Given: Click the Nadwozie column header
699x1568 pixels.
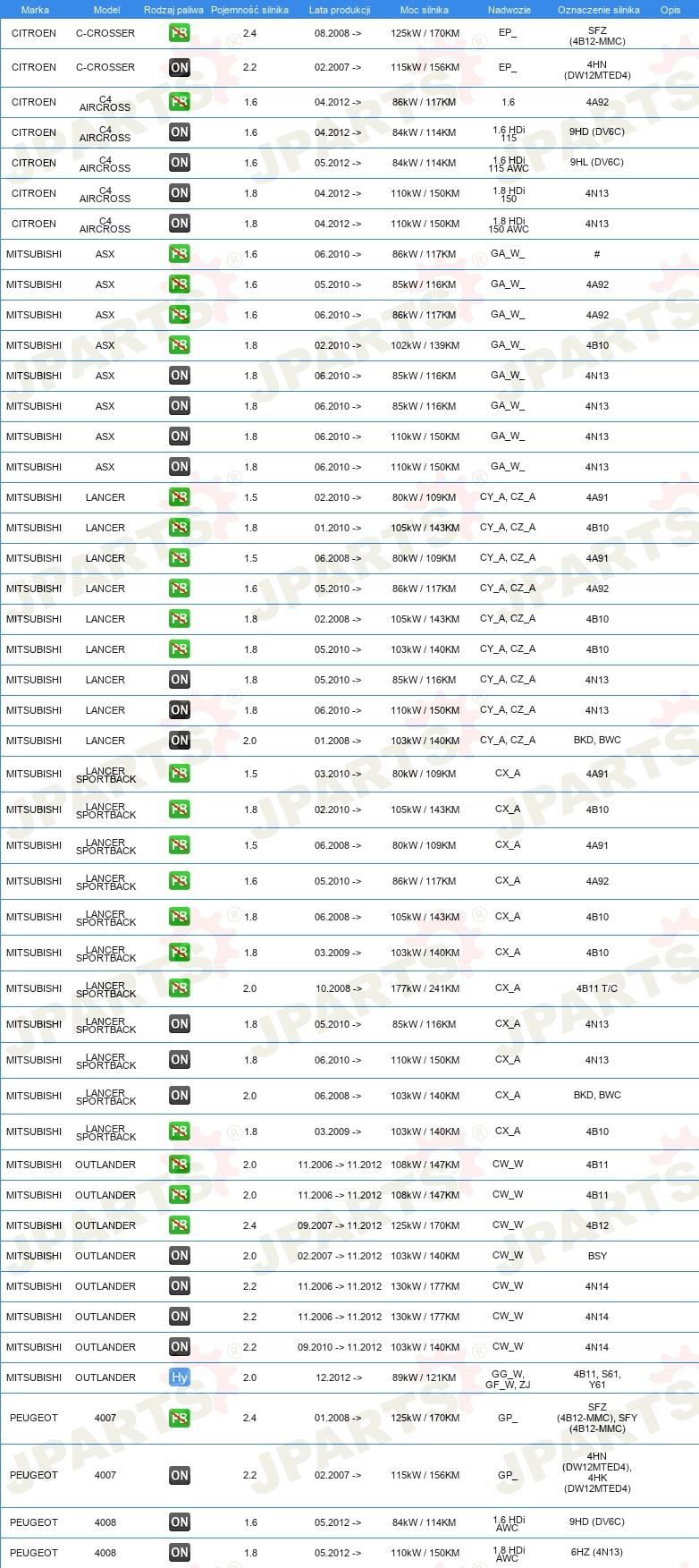Looking at the screenshot, I should point(510,10).
